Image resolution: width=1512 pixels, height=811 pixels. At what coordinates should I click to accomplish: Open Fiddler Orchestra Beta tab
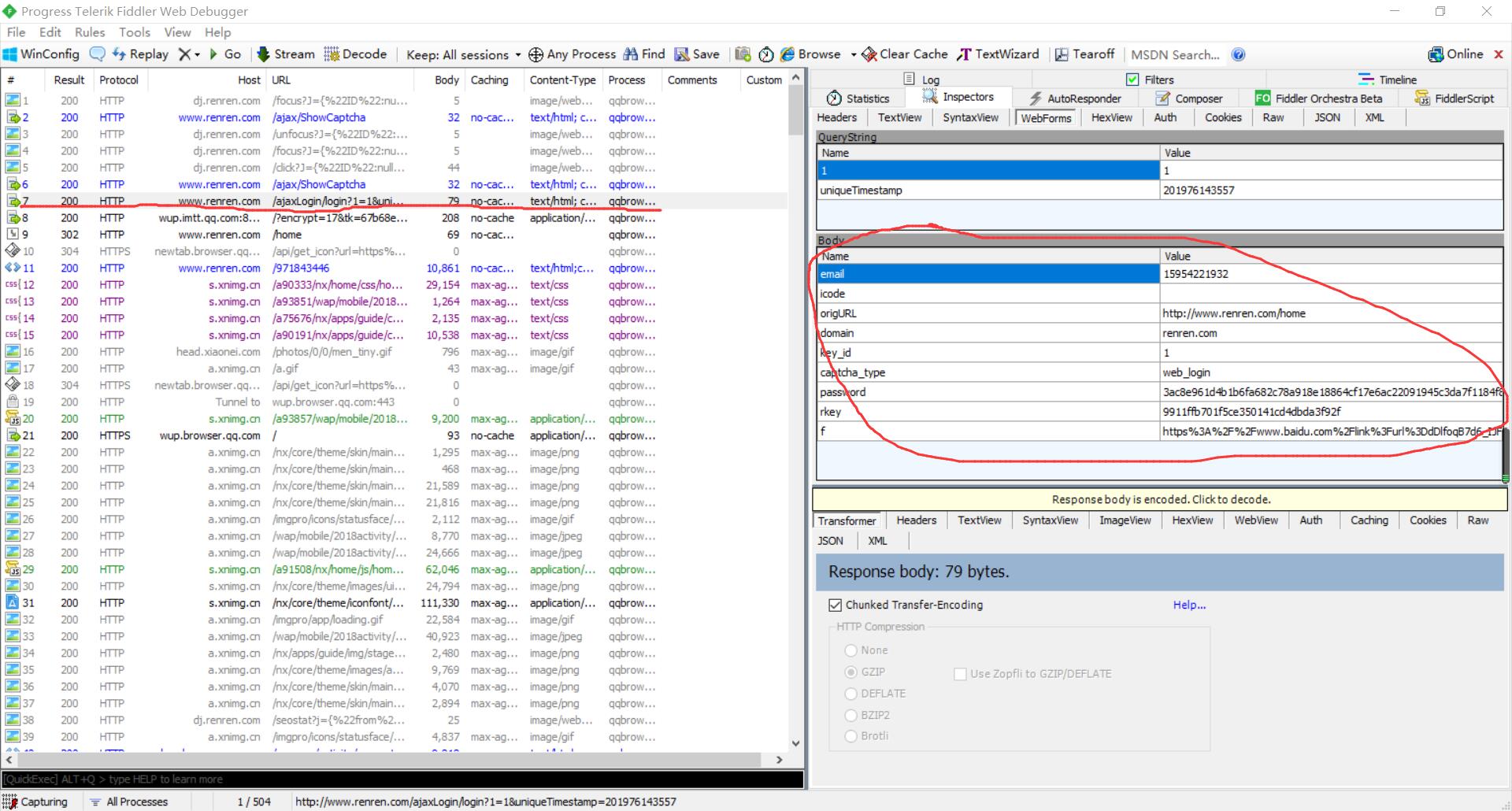(1318, 98)
